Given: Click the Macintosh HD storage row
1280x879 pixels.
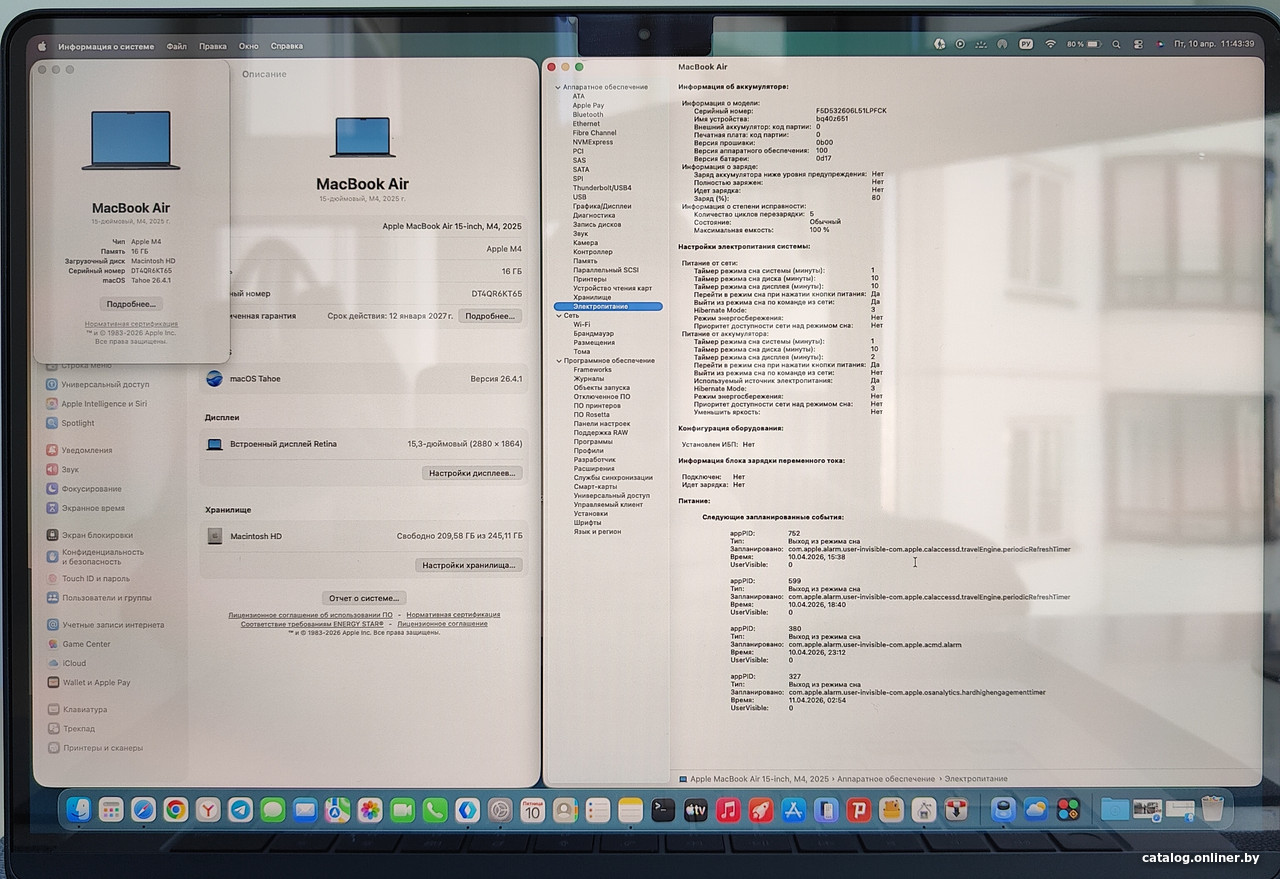Looking at the screenshot, I should (364, 536).
